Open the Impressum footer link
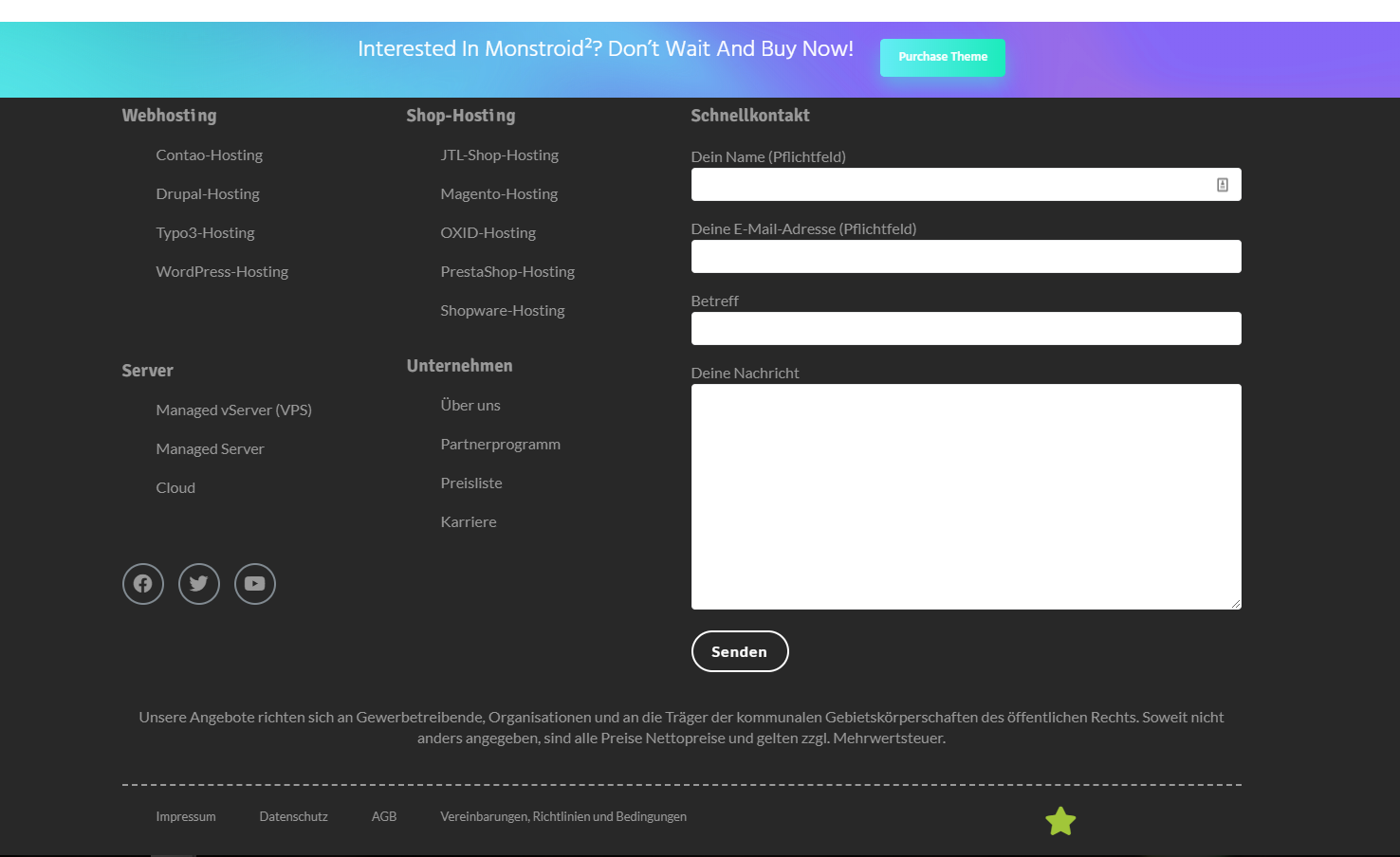This screenshot has height=857, width=1400. 186,817
